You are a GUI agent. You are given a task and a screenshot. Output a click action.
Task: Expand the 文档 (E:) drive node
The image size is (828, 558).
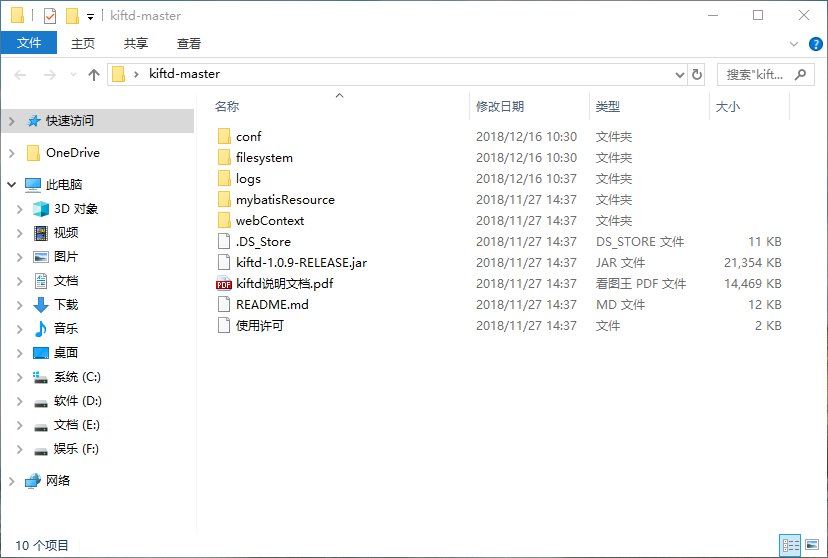(x=20, y=425)
